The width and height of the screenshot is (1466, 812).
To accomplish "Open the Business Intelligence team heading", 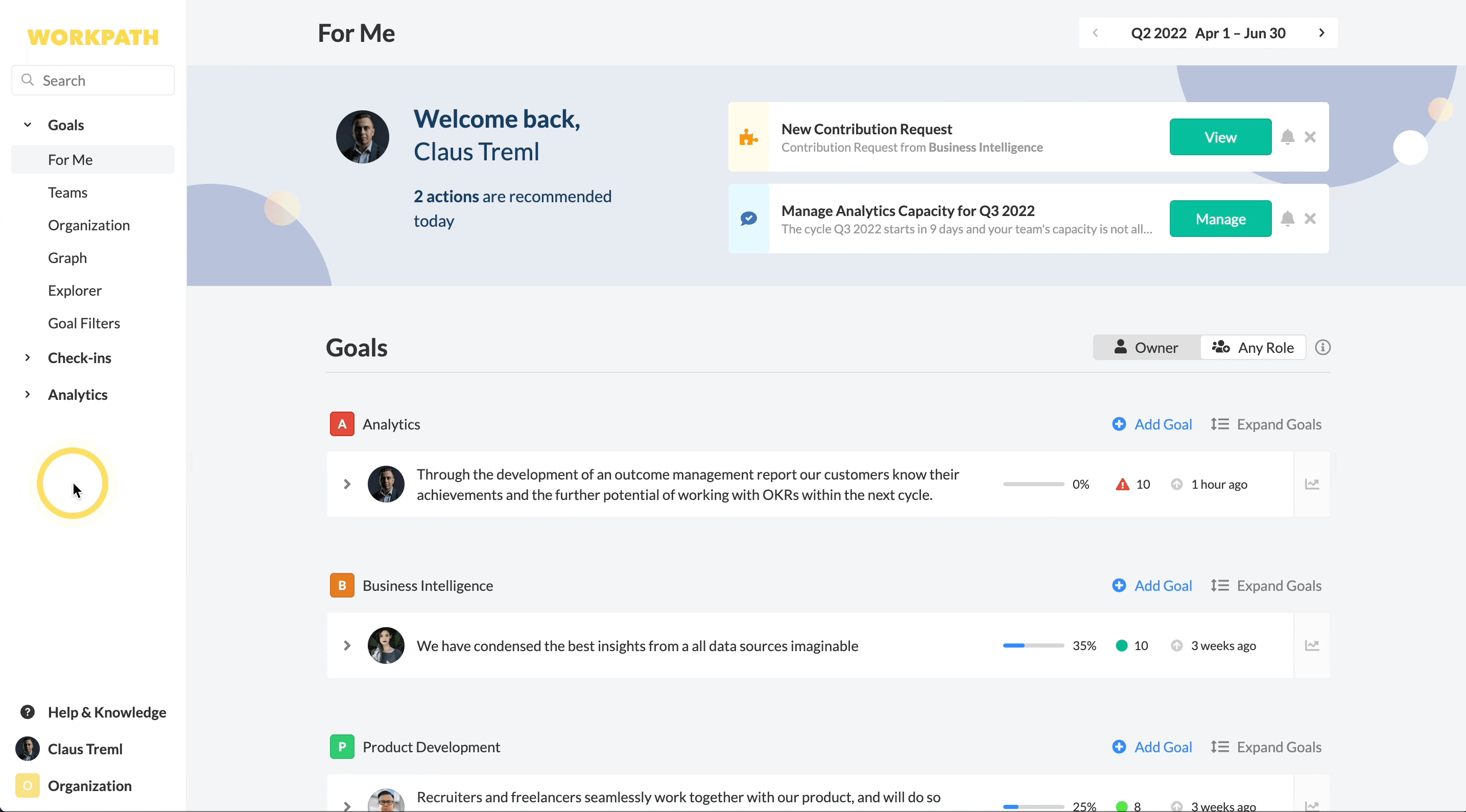I will [428, 586].
